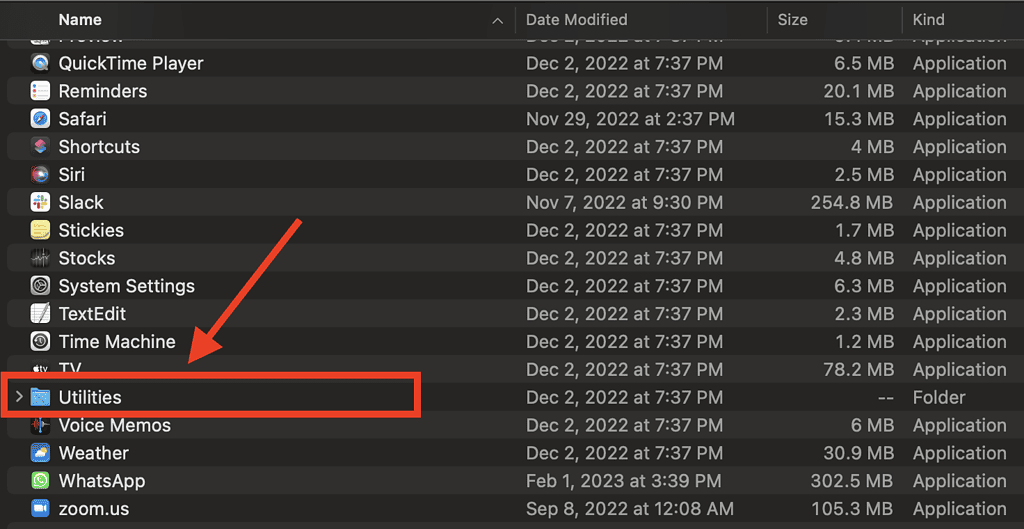Select the Stocks app icon

coord(40,258)
